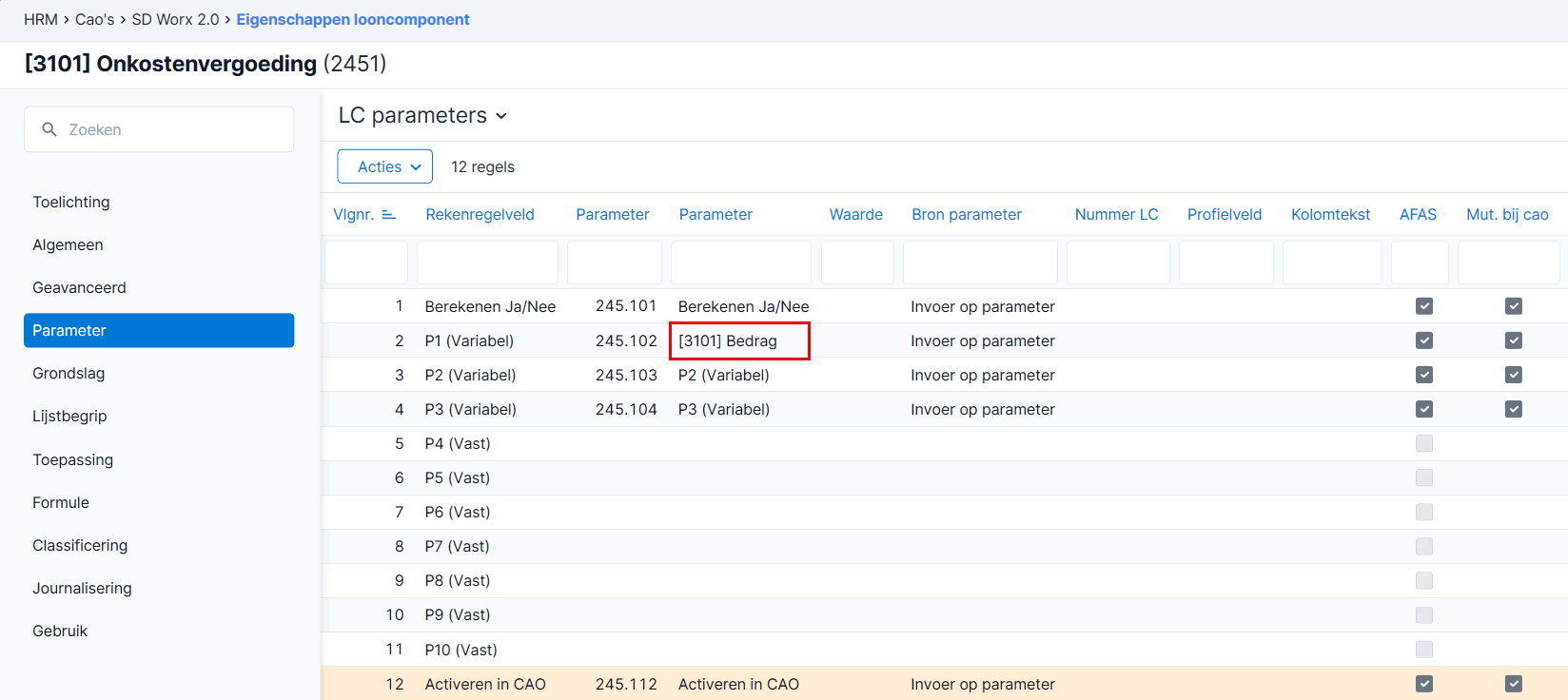This screenshot has height=700, width=1568.
Task: Tick the AFAS checkbox for P4 (Vast)
Action: (x=1423, y=443)
